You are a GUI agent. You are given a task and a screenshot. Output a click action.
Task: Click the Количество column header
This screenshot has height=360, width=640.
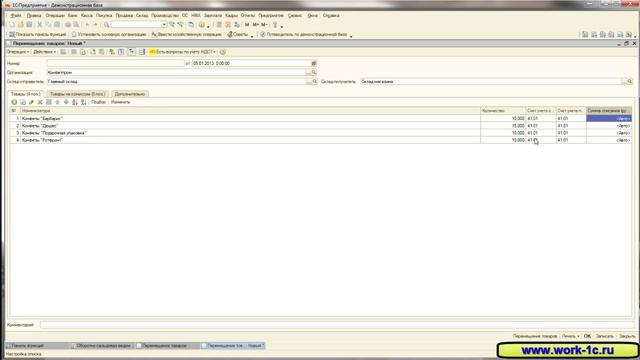503,111
